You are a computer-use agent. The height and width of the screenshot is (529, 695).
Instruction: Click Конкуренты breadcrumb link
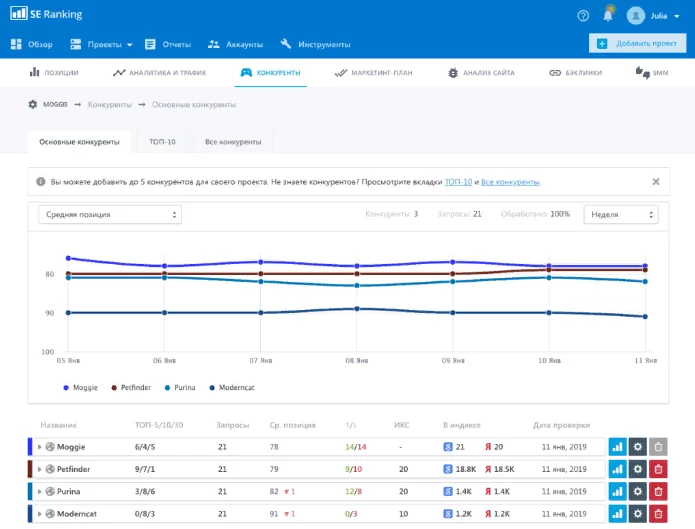point(109,105)
